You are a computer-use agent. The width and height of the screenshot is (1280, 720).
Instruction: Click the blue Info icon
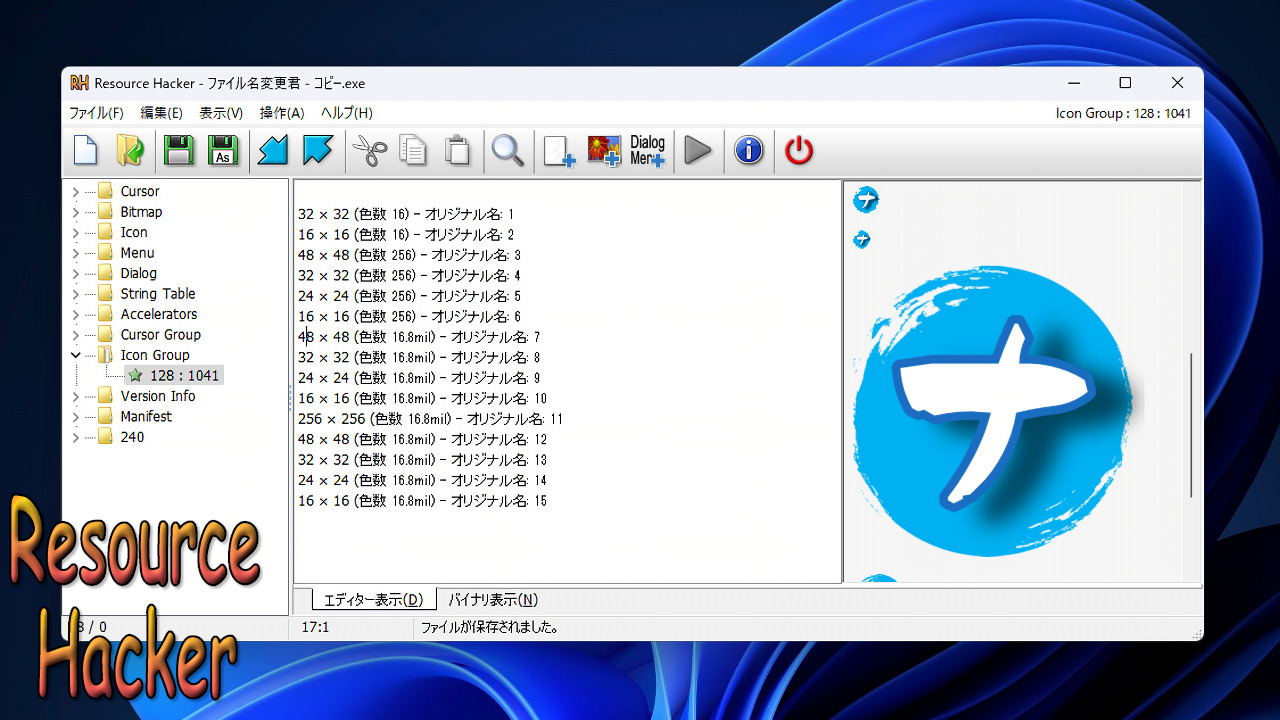coord(748,151)
